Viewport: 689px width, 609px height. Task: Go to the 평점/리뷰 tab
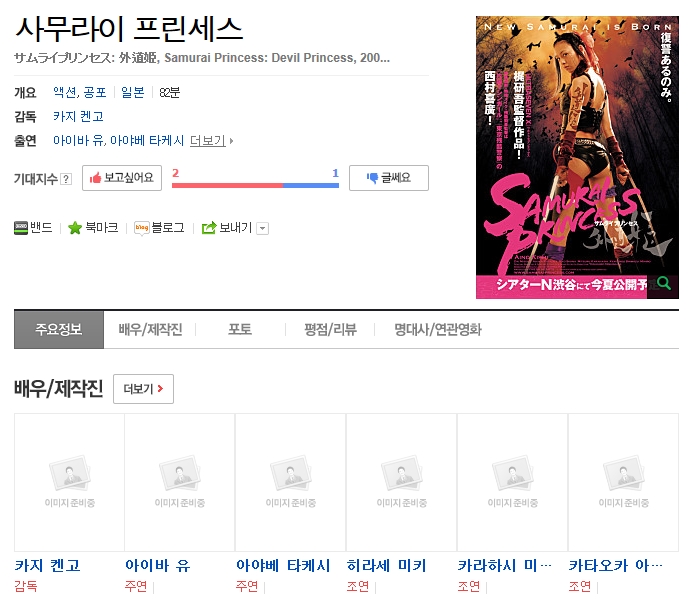pyautogui.click(x=330, y=330)
